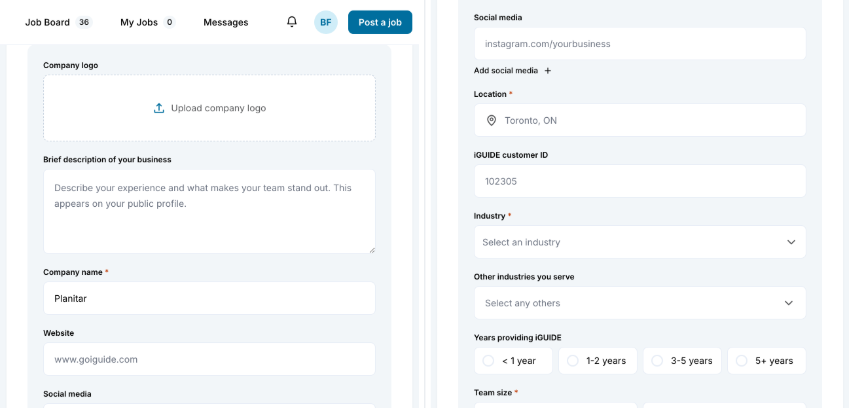Click the My Jobs count badge 0
849x408 pixels.
click(x=169, y=22)
